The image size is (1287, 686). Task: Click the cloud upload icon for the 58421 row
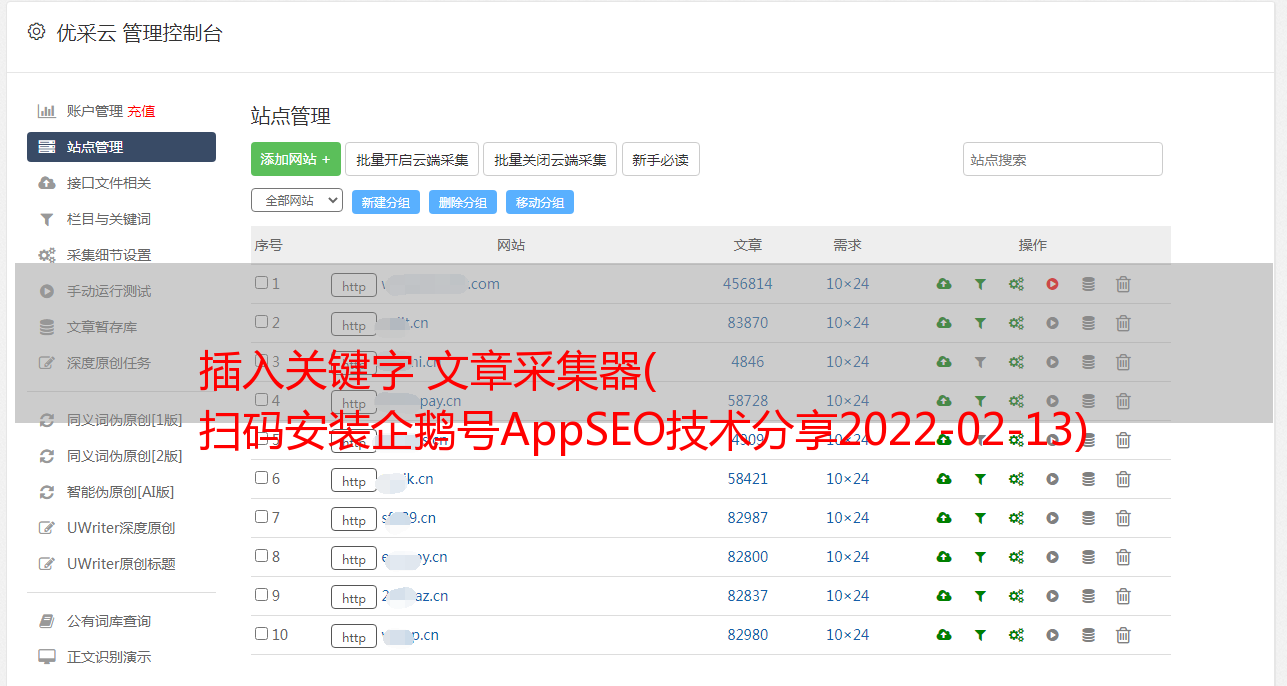tap(944, 479)
